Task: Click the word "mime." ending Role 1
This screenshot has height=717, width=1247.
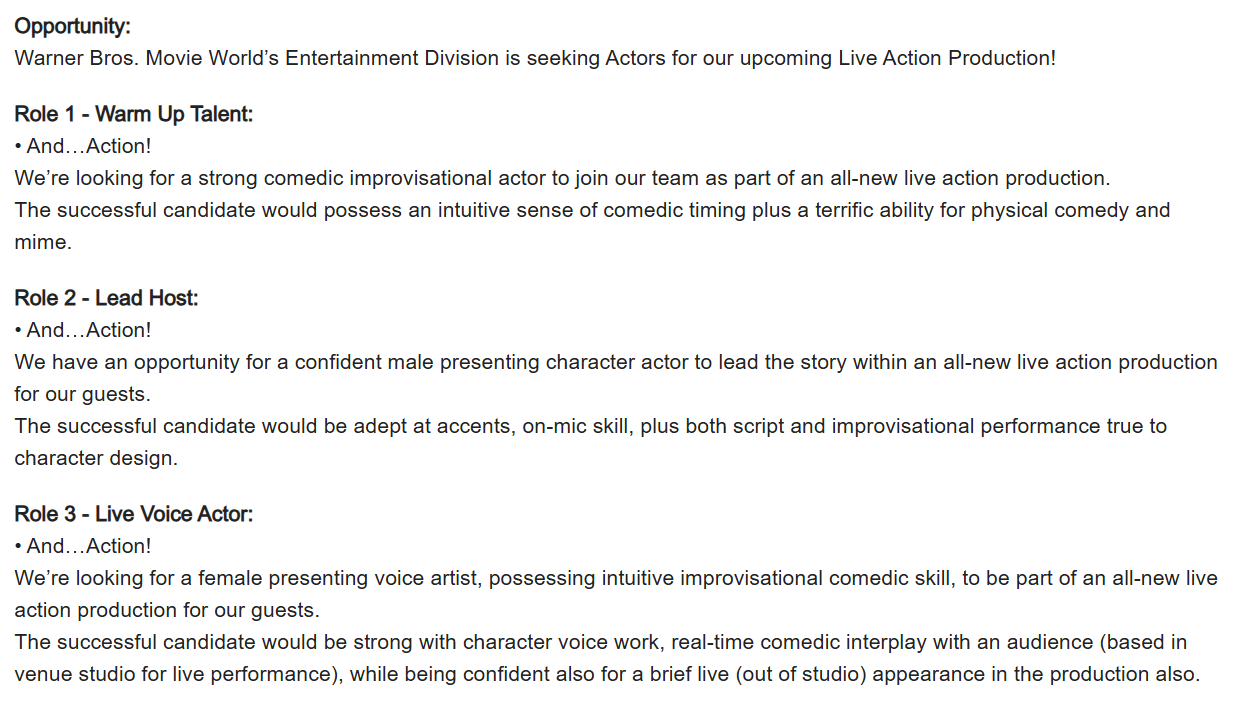Action: tap(43, 242)
